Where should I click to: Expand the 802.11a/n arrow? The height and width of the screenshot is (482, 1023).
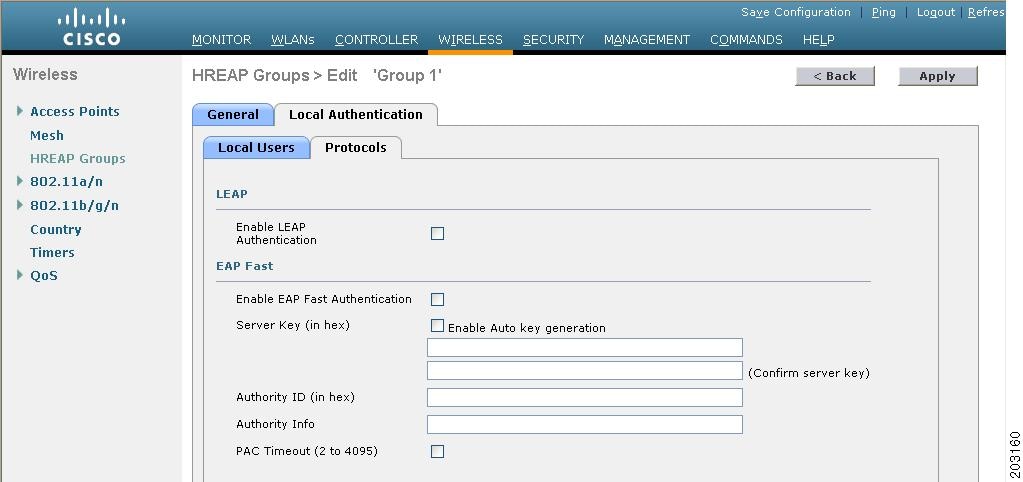click(20, 181)
